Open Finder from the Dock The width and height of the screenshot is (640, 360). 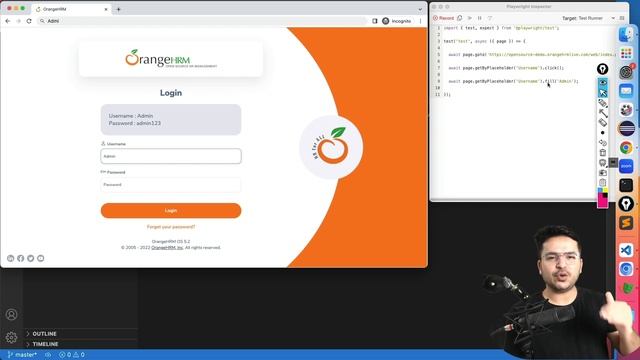tap(626, 35)
